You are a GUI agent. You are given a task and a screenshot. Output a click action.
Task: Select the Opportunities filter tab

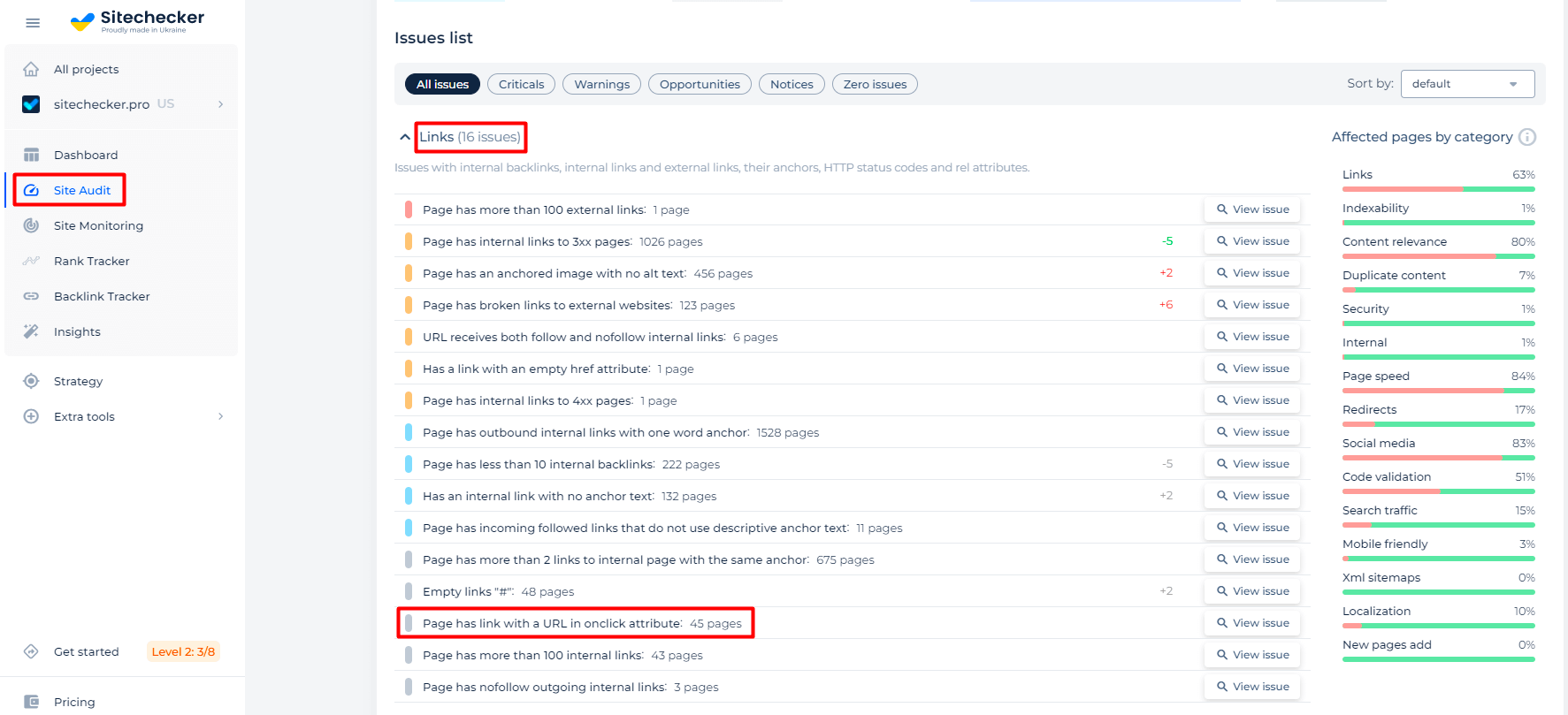[x=700, y=84]
